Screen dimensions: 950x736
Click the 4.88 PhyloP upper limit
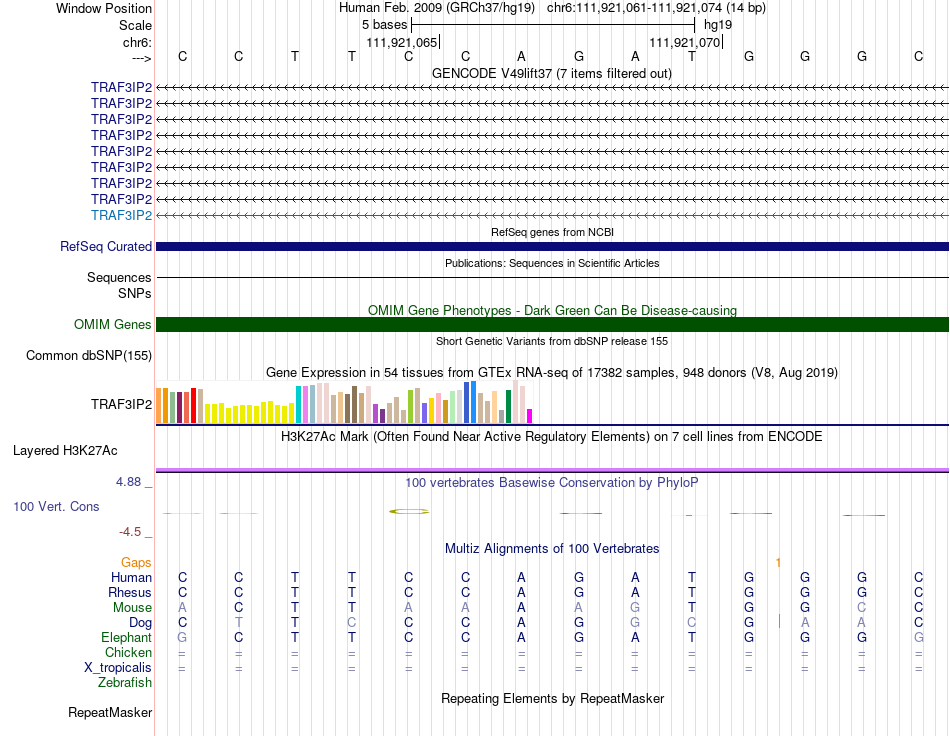128,482
